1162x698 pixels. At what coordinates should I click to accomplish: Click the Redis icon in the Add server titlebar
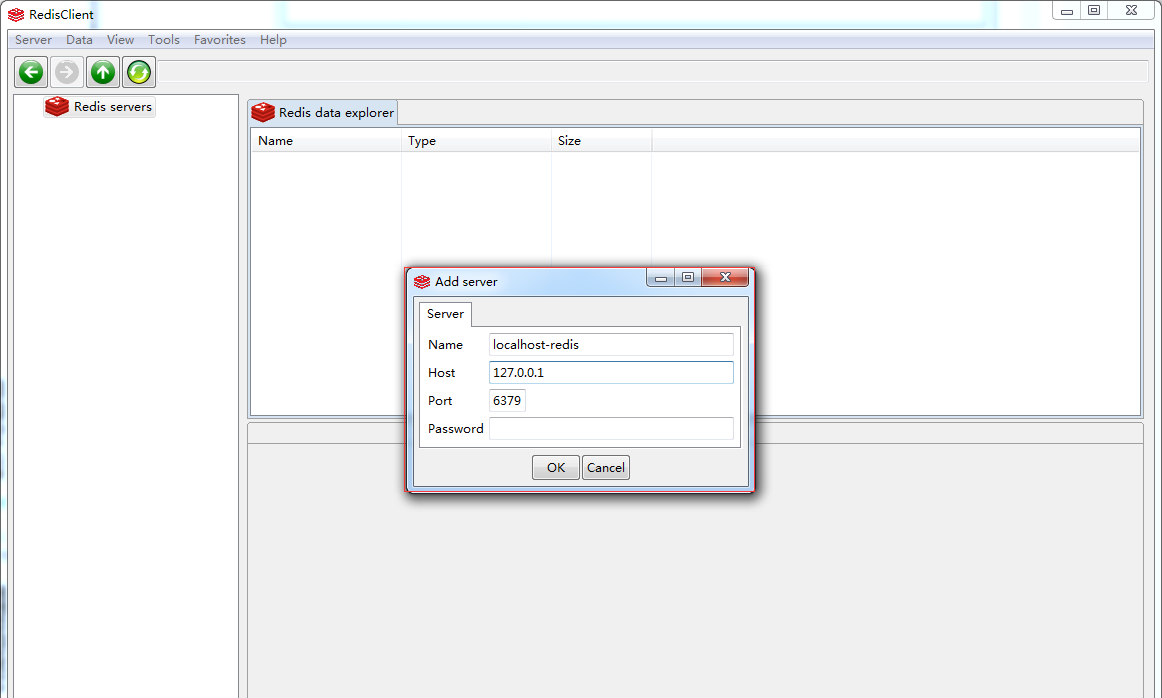coord(421,281)
